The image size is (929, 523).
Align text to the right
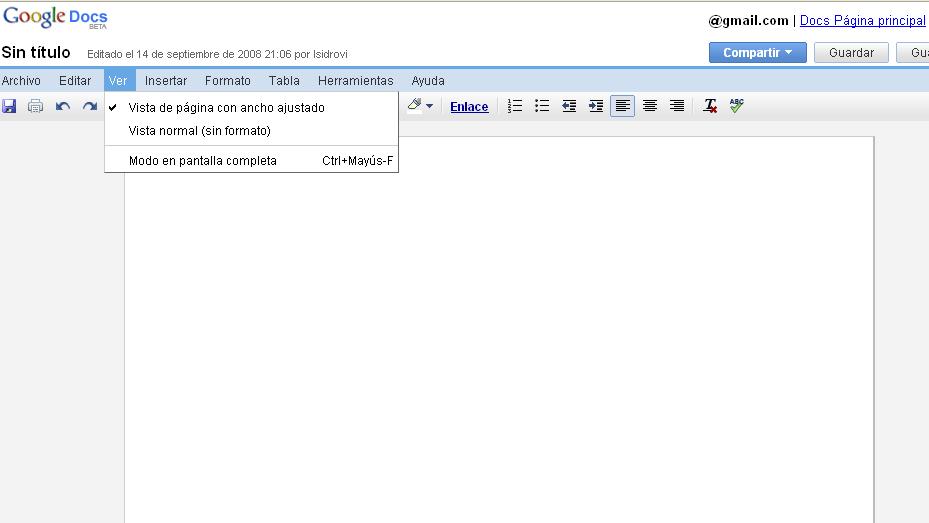pyautogui.click(x=677, y=106)
